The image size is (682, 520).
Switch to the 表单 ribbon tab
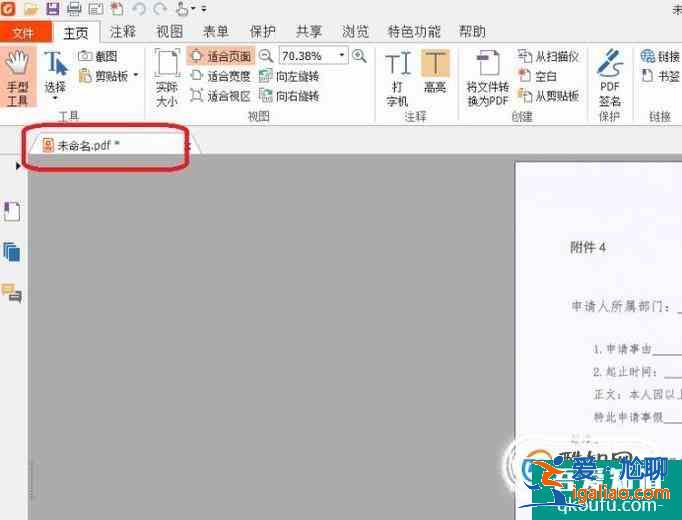216,32
